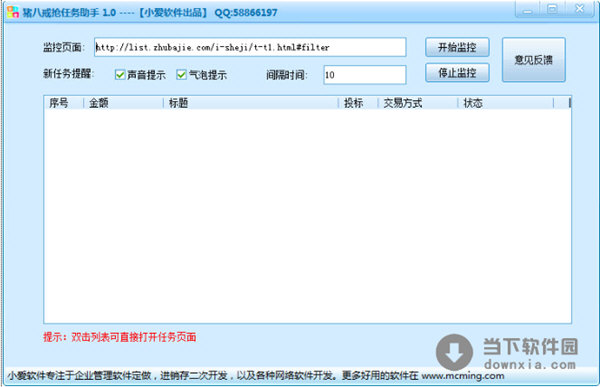Screen dimensions: 600x387
Task: Click www.mcming.com in status bar
Action: pos(463,376)
